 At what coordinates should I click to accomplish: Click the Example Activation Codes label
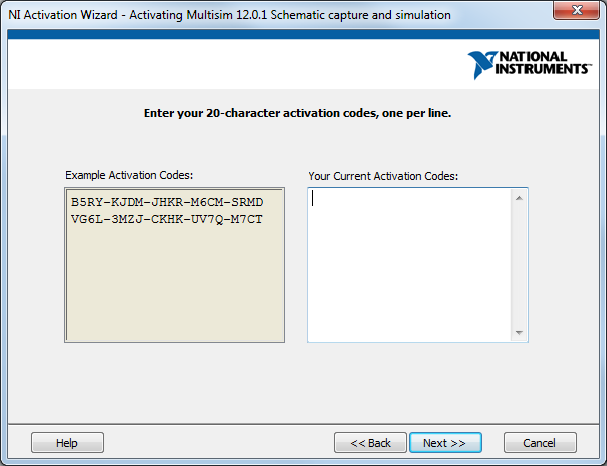tap(128, 175)
